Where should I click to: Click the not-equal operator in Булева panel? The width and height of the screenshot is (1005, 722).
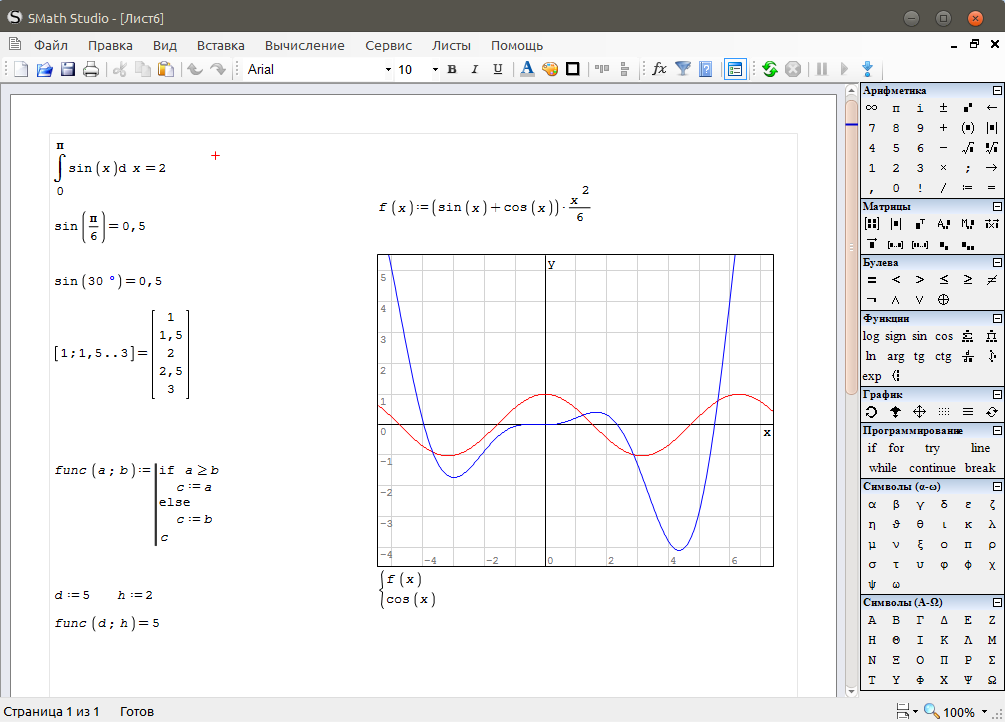point(991,280)
